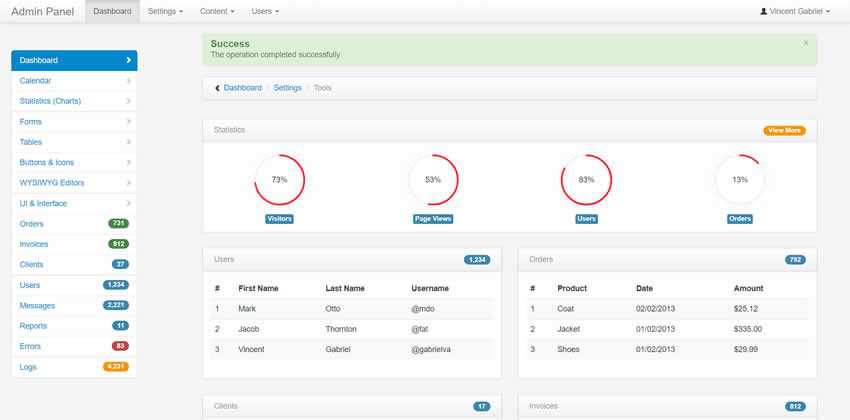Click the 1,234 badge in Users panel header
Screen dimensions: 850x420
point(477,260)
